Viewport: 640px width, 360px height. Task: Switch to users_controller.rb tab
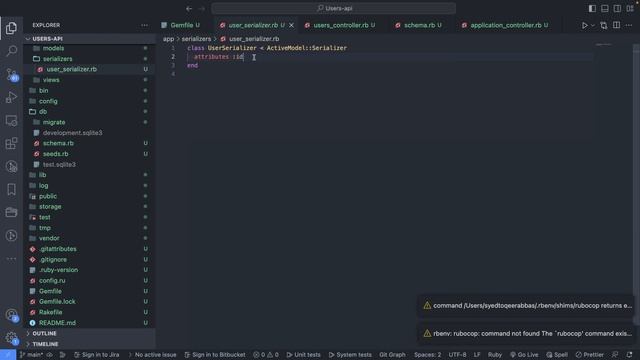click(341, 25)
